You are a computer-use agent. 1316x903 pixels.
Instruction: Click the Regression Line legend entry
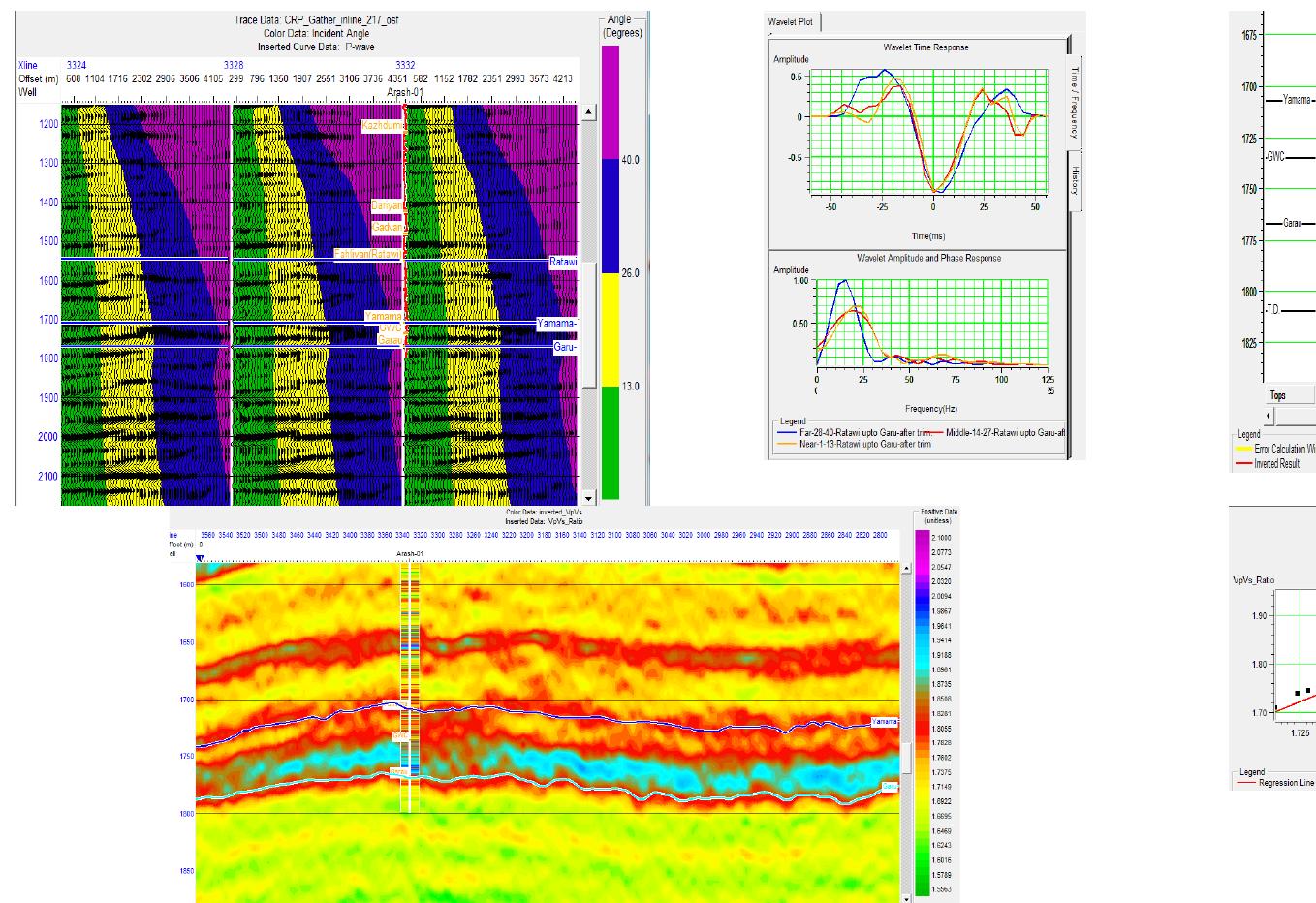click(1285, 783)
